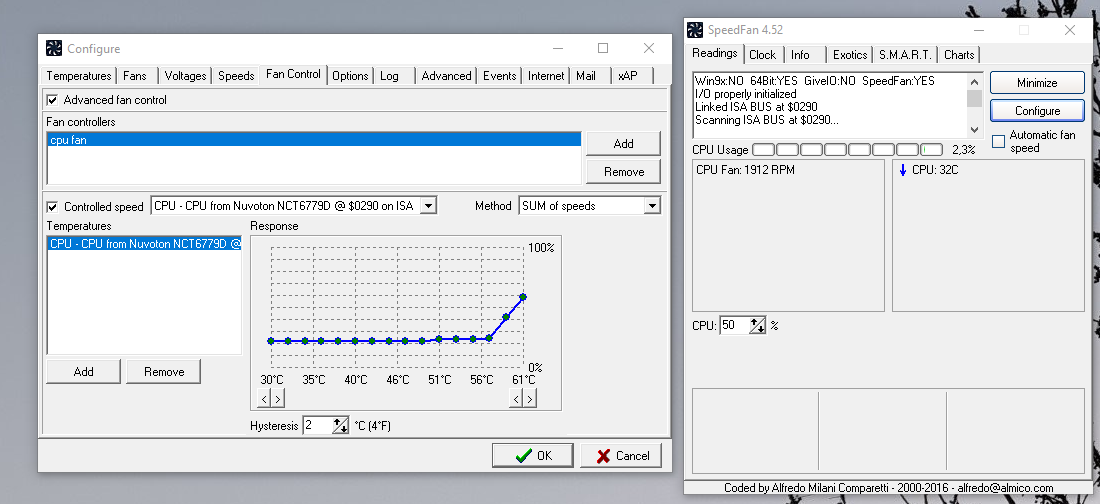This screenshot has height=504, width=1100.
Task: Click the Configure button in SpeedFan window
Action: [x=1037, y=111]
